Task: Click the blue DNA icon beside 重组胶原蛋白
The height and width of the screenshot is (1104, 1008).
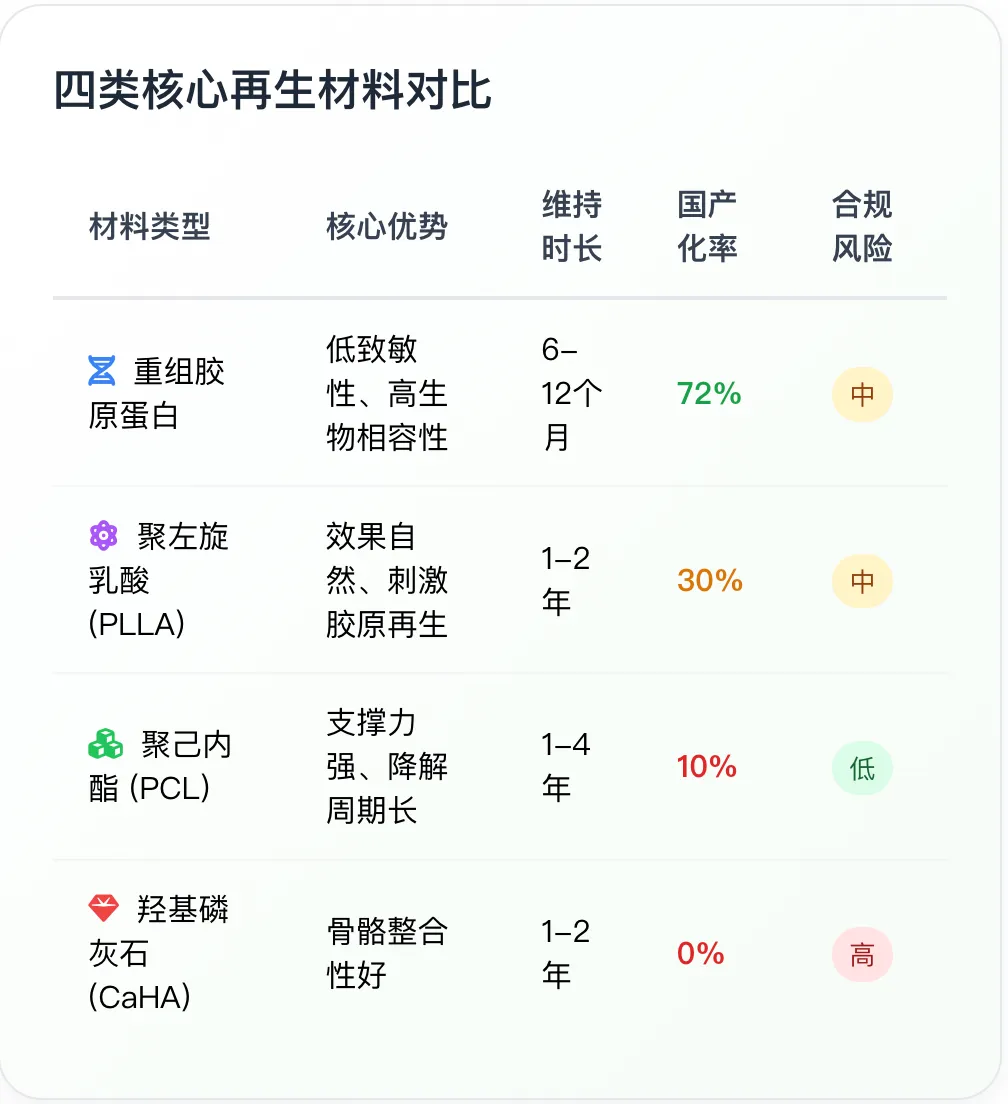Action: (101, 370)
